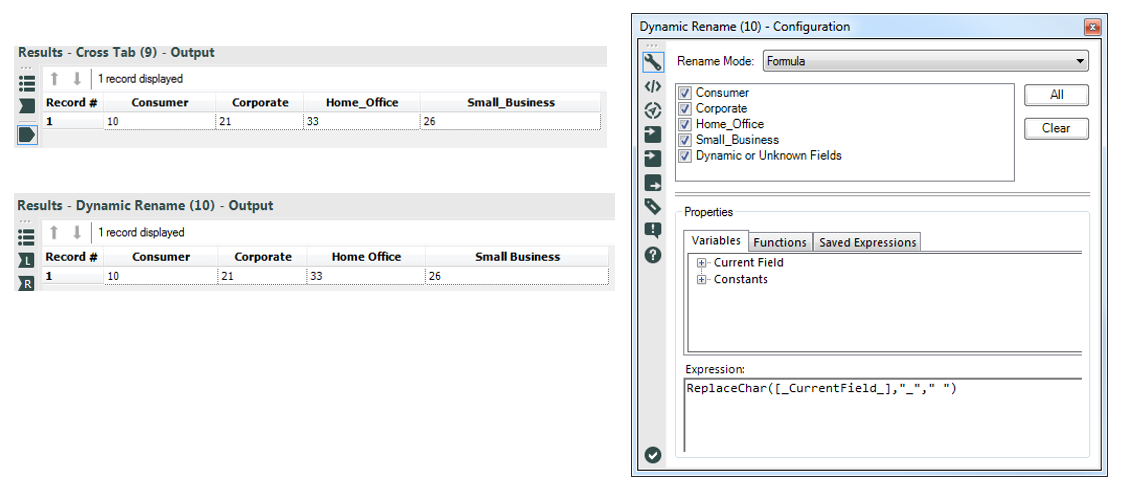The height and width of the screenshot is (500, 1133).
Task: Open the Help question mark icon
Action: click(653, 255)
